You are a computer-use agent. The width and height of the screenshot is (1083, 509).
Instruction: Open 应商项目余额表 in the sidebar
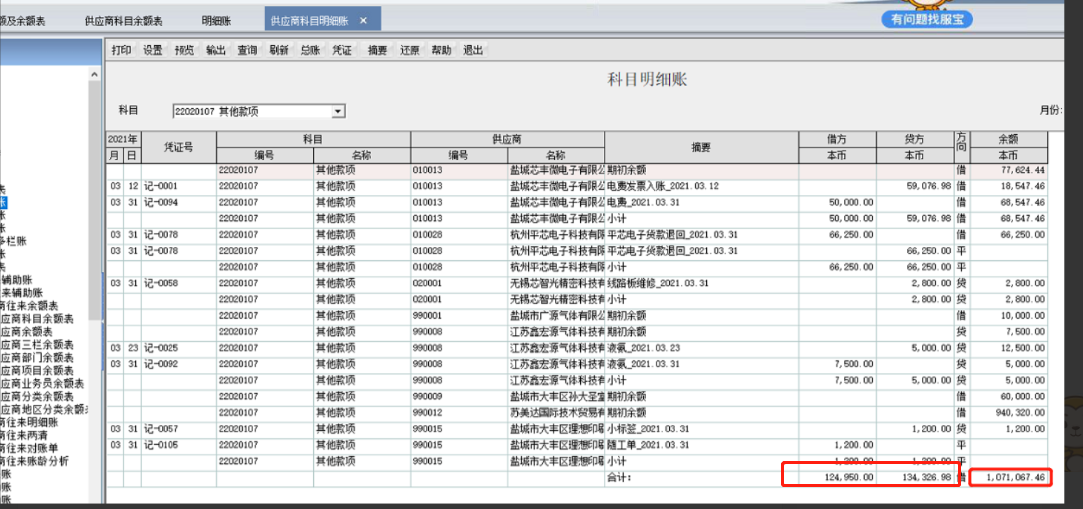coord(37,371)
